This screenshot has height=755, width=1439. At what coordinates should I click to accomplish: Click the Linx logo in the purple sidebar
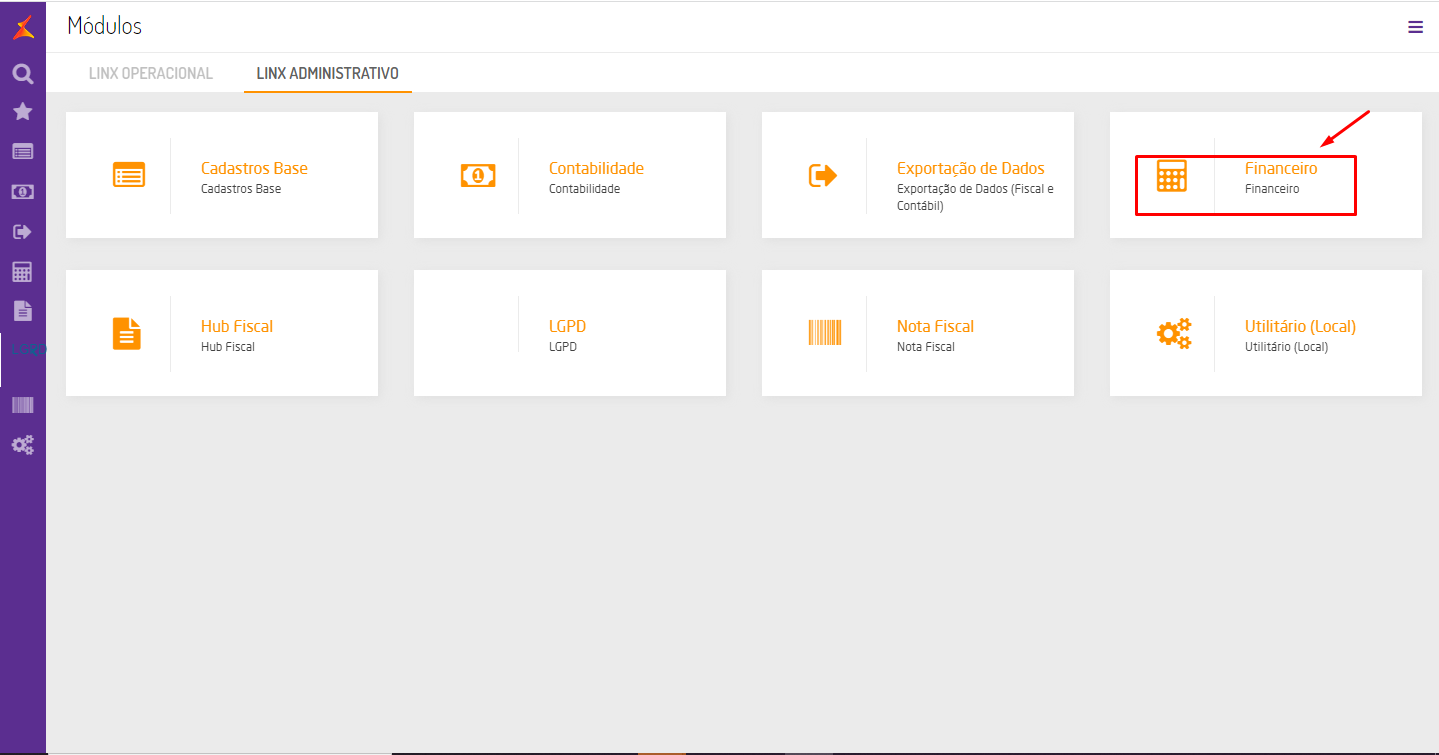[23, 28]
